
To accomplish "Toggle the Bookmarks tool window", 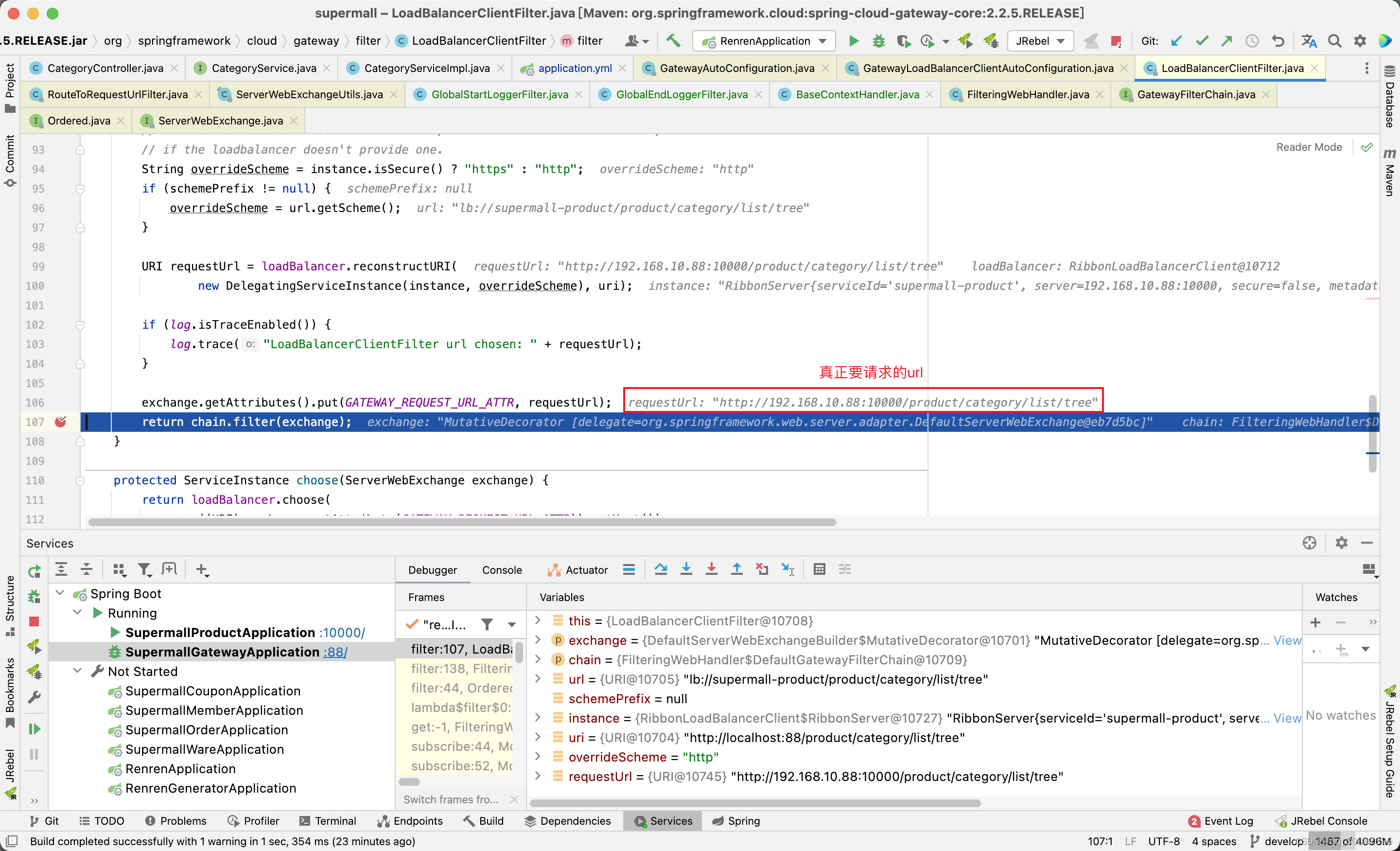I will [x=10, y=692].
